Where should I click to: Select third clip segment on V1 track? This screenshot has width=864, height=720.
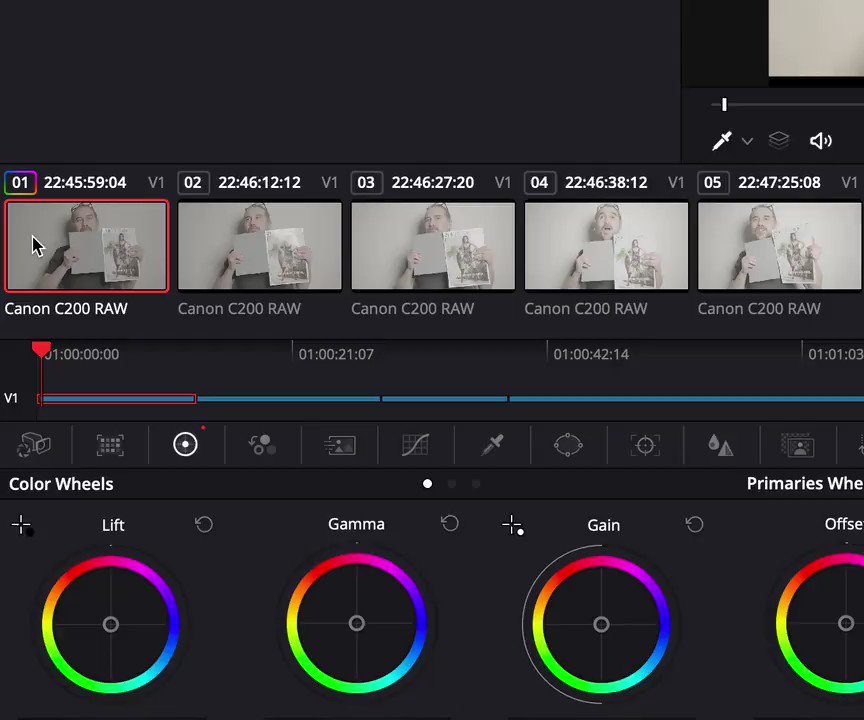445,398
